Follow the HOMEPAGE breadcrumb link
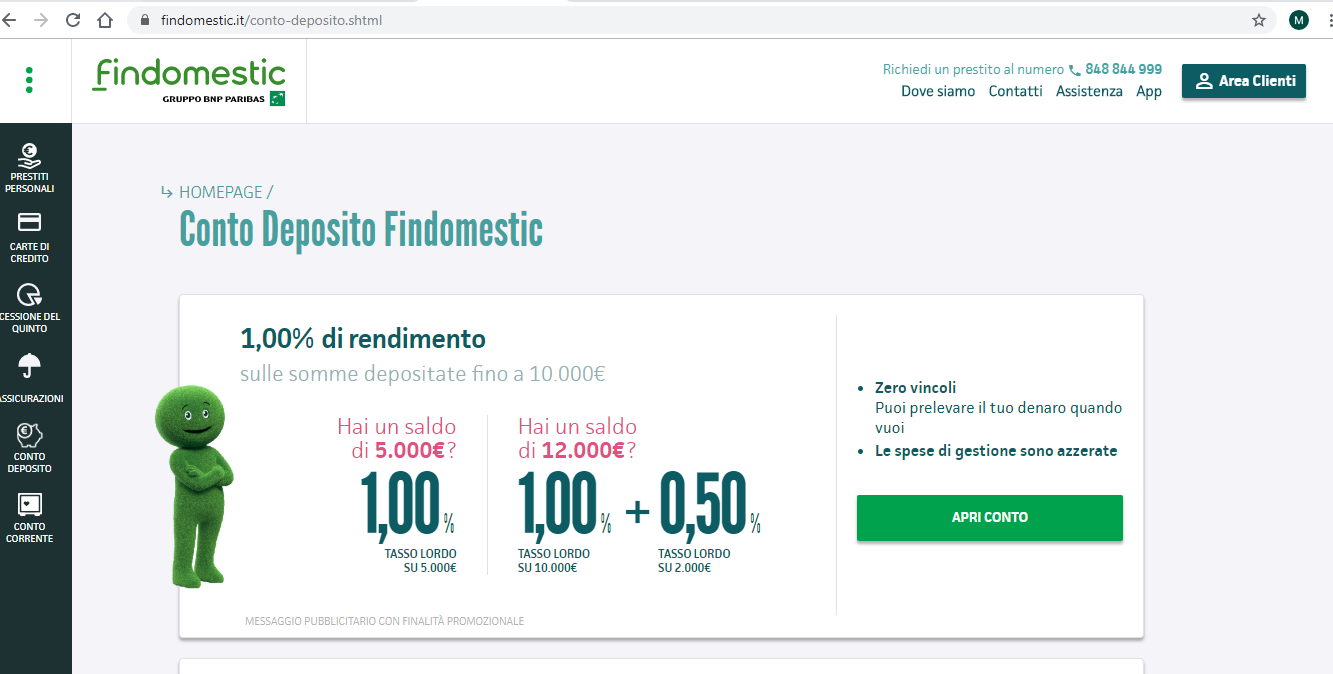 click(221, 192)
